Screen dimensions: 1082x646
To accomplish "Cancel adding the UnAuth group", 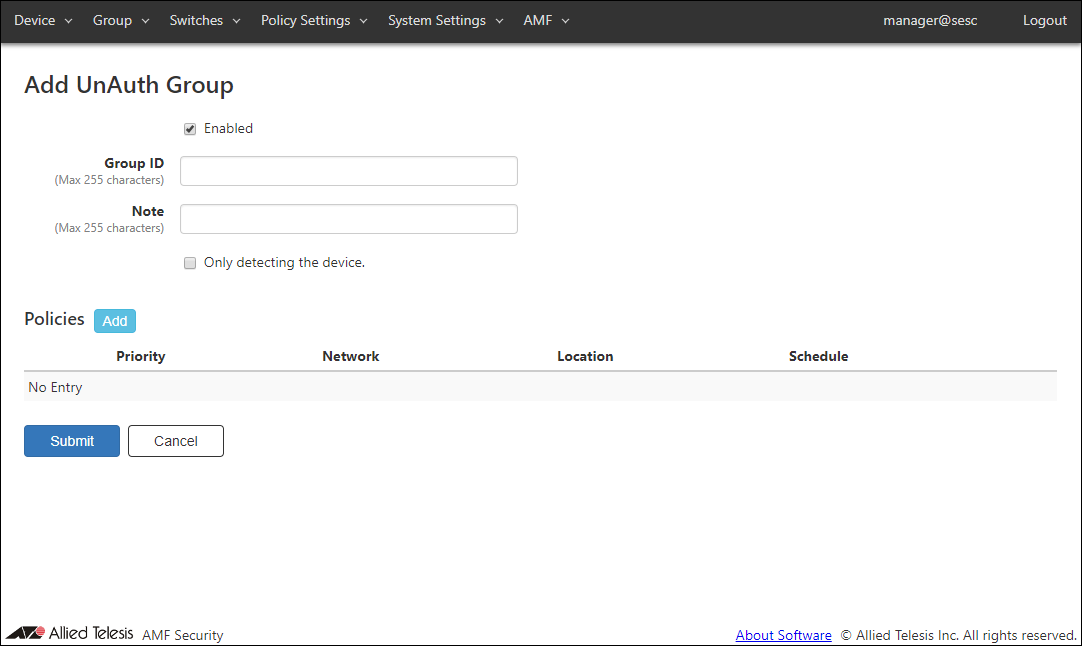I will pos(175,441).
